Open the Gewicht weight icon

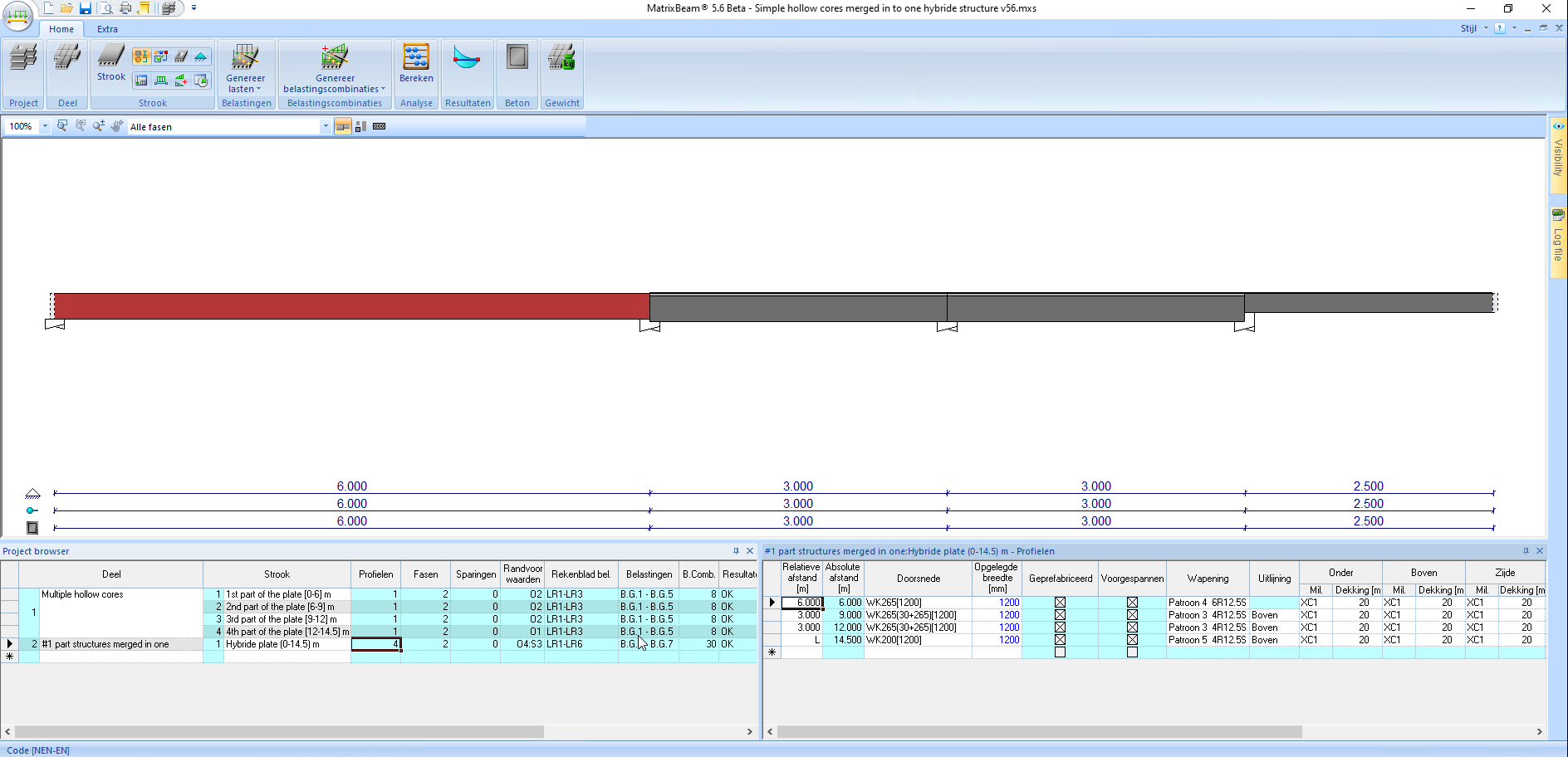point(561,58)
